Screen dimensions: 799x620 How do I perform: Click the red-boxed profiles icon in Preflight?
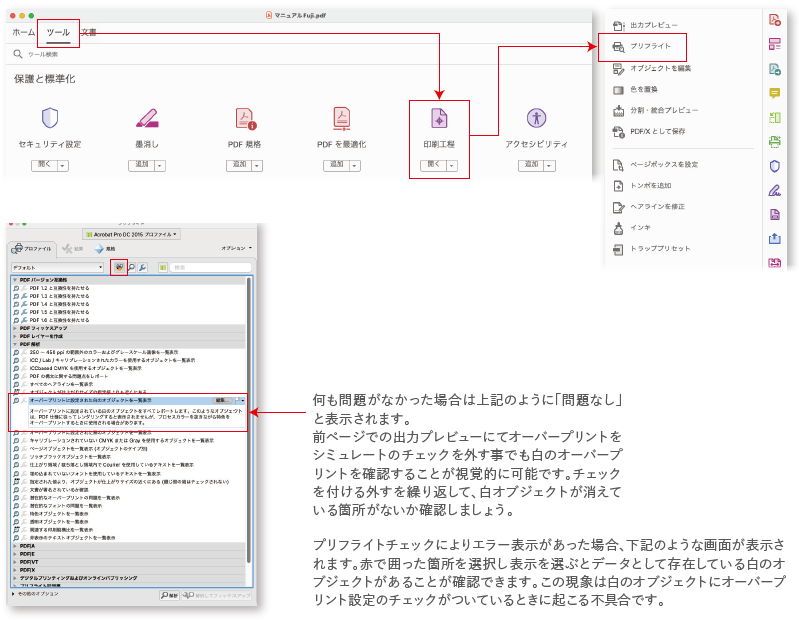pos(119,268)
